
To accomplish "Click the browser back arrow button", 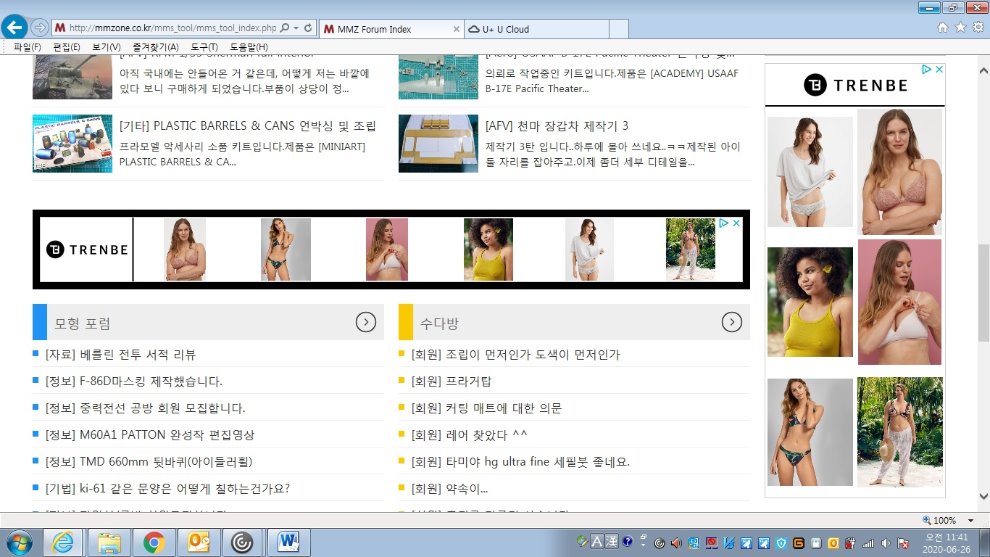I will coord(16,27).
